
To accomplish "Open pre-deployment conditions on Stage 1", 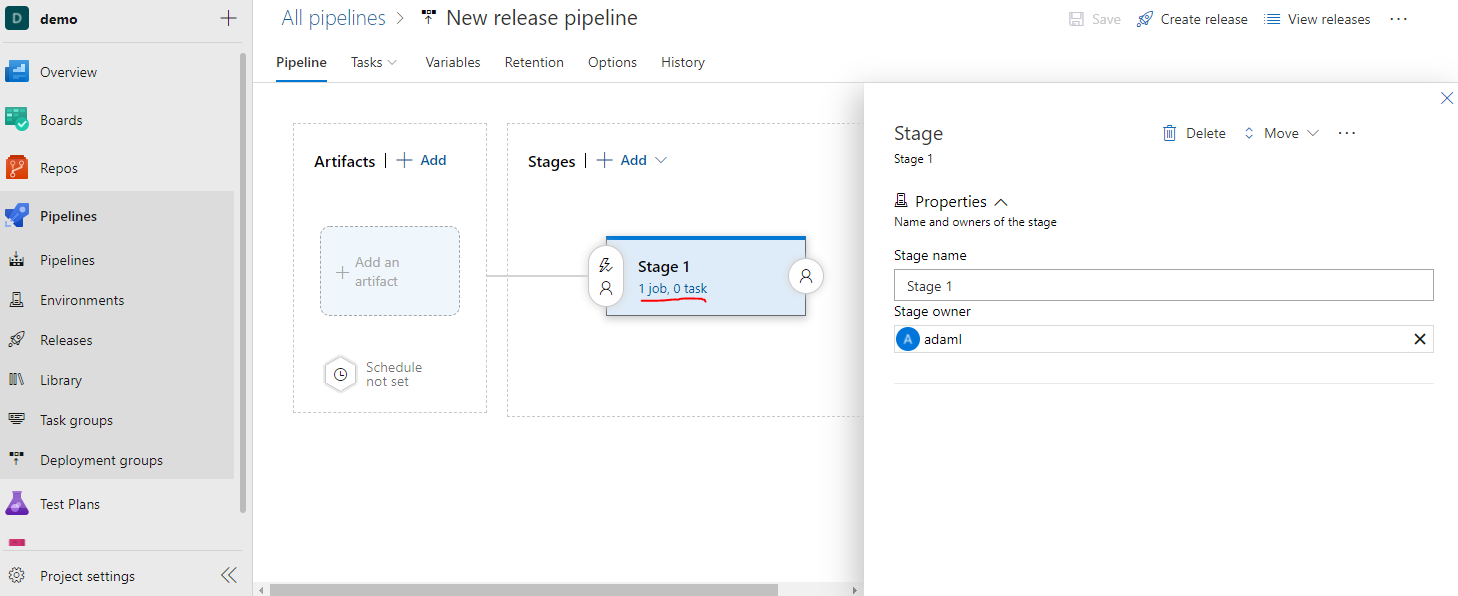I will pos(605,277).
